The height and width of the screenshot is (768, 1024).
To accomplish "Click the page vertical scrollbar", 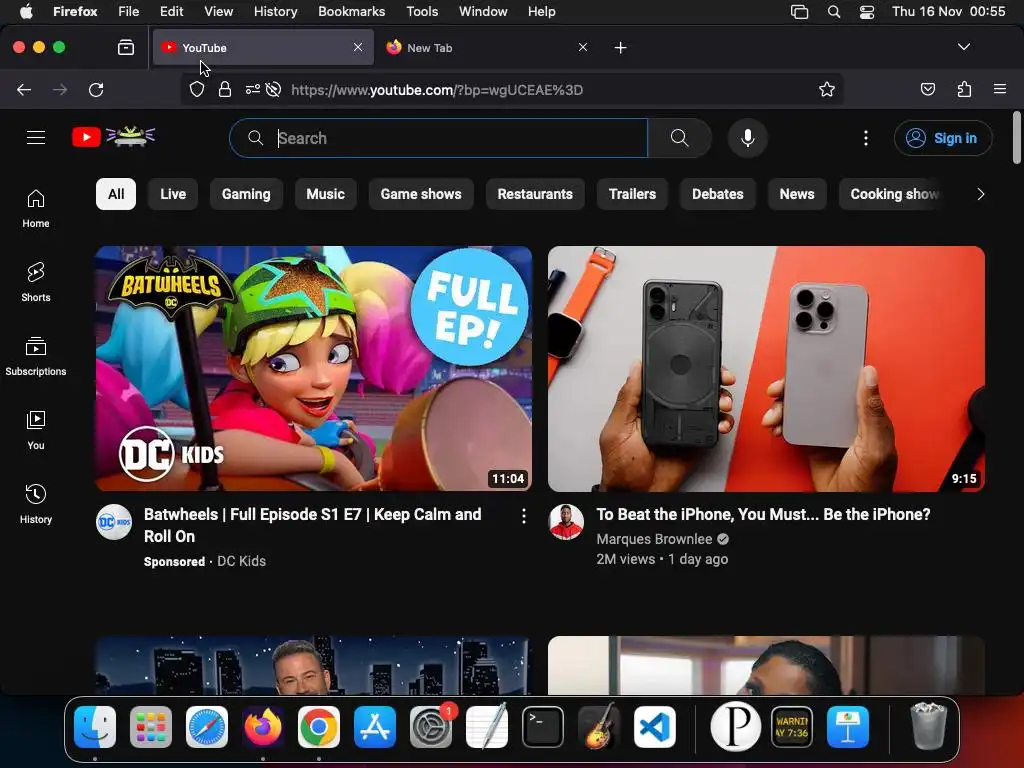I will point(1016,138).
